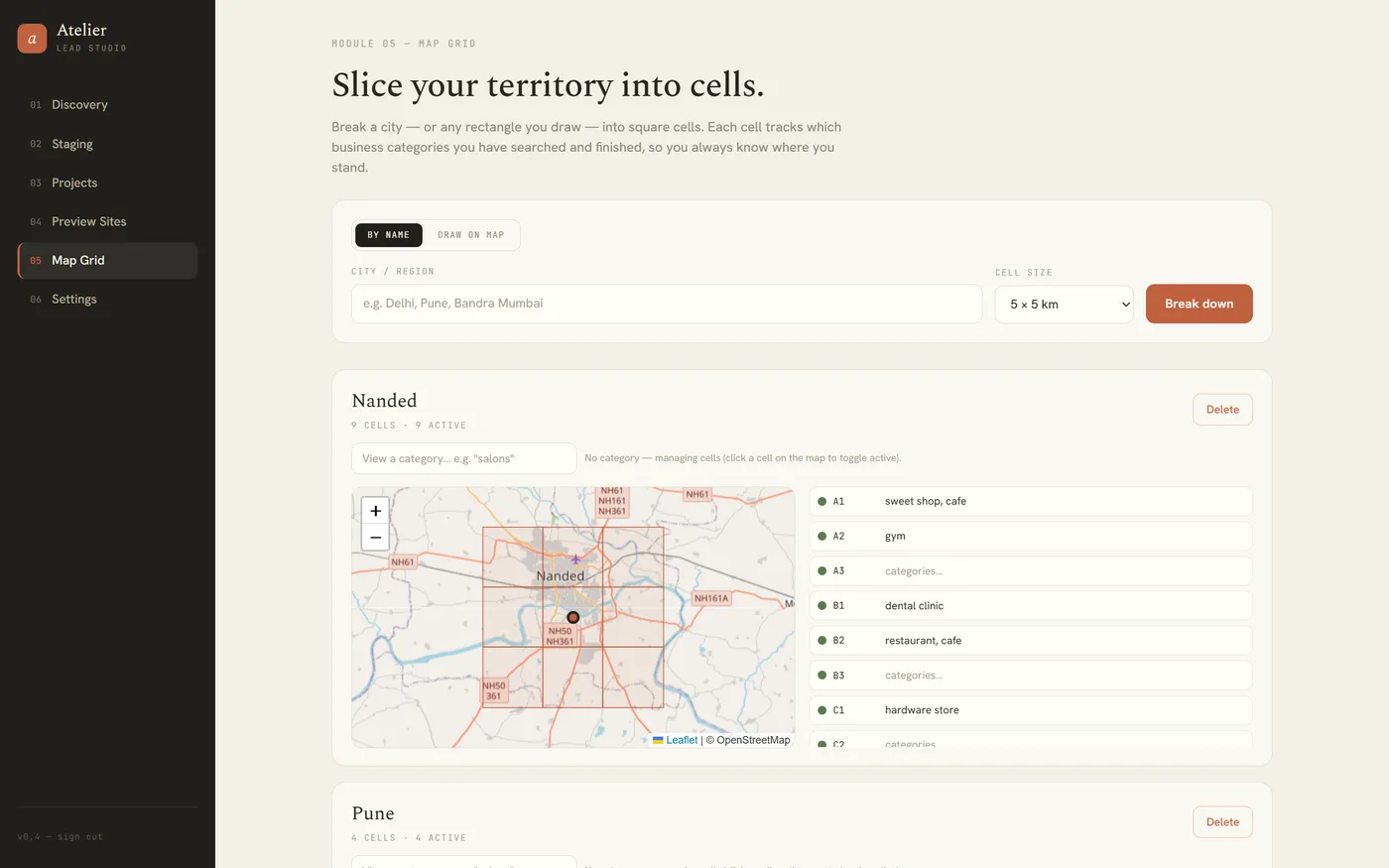Toggle green status dot for cell C1

(821, 710)
